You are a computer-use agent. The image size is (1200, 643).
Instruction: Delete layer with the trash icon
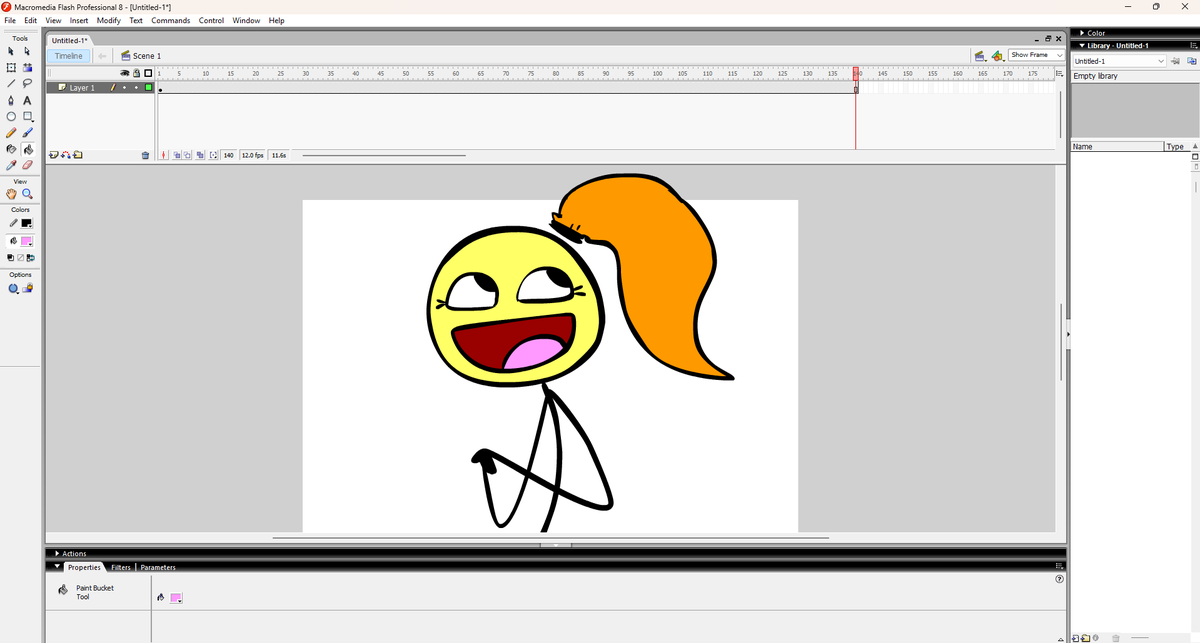click(145, 155)
